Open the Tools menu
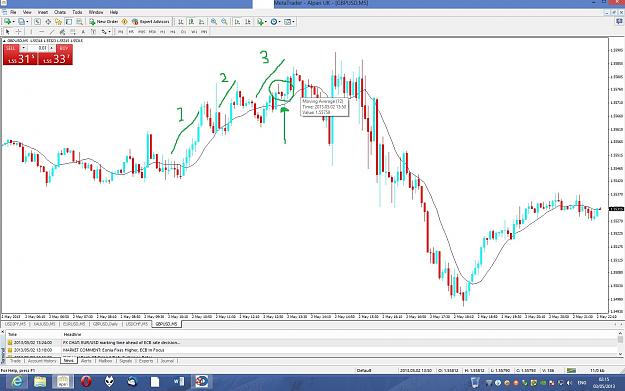Screen dimensions: 625x391 (x=77, y=12)
